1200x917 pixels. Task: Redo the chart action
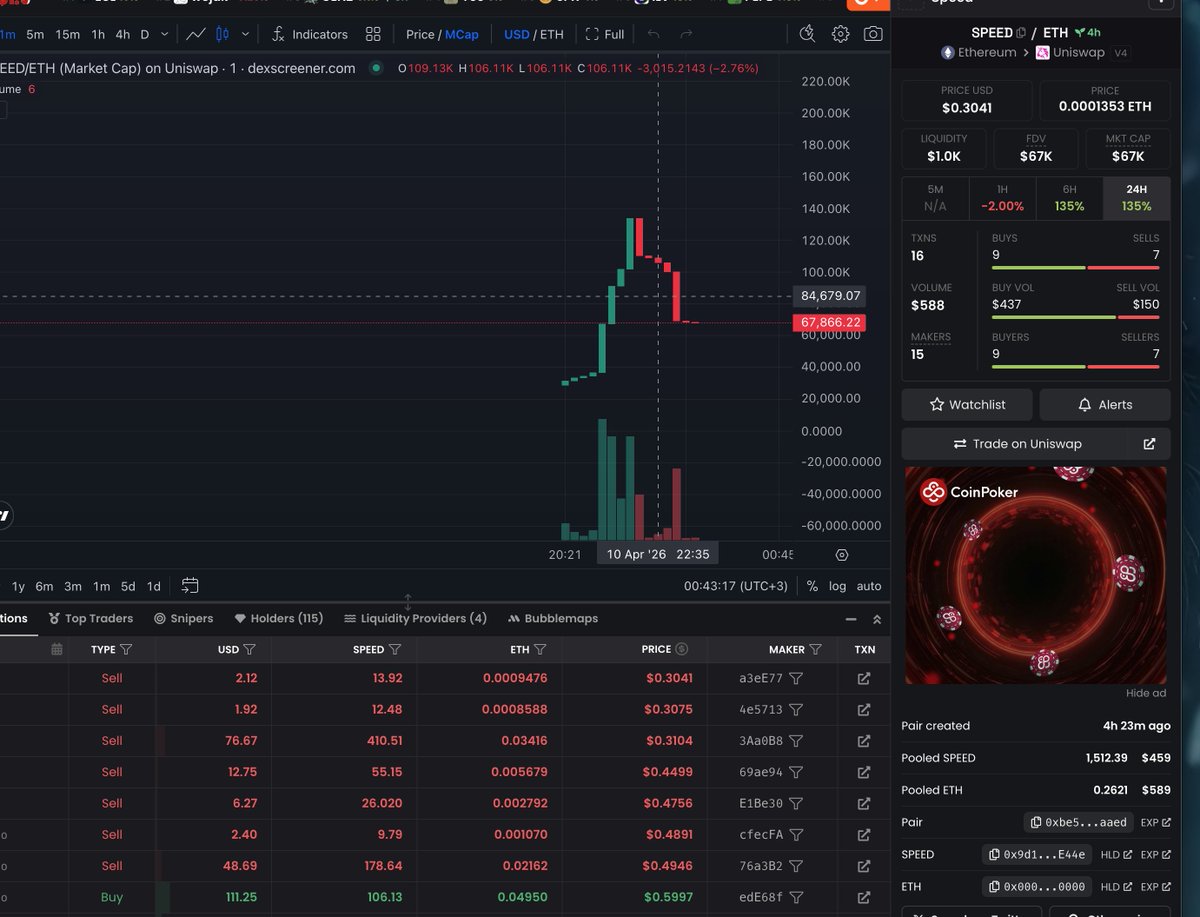(x=686, y=34)
